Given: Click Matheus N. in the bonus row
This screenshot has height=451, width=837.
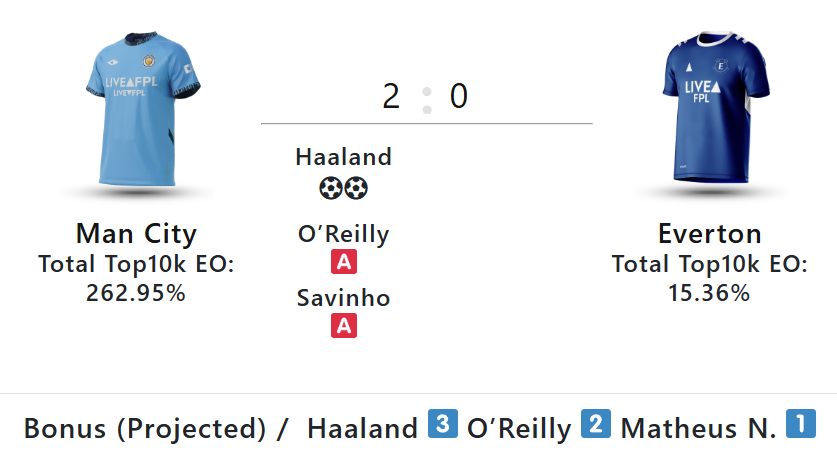Looking at the screenshot, I should pos(698,428).
